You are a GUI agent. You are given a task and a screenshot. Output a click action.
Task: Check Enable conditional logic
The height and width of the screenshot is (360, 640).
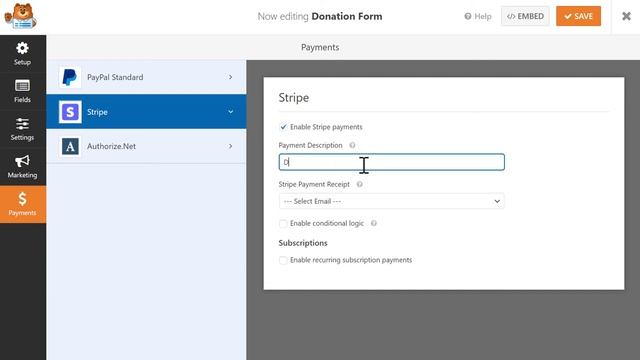(283, 223)
